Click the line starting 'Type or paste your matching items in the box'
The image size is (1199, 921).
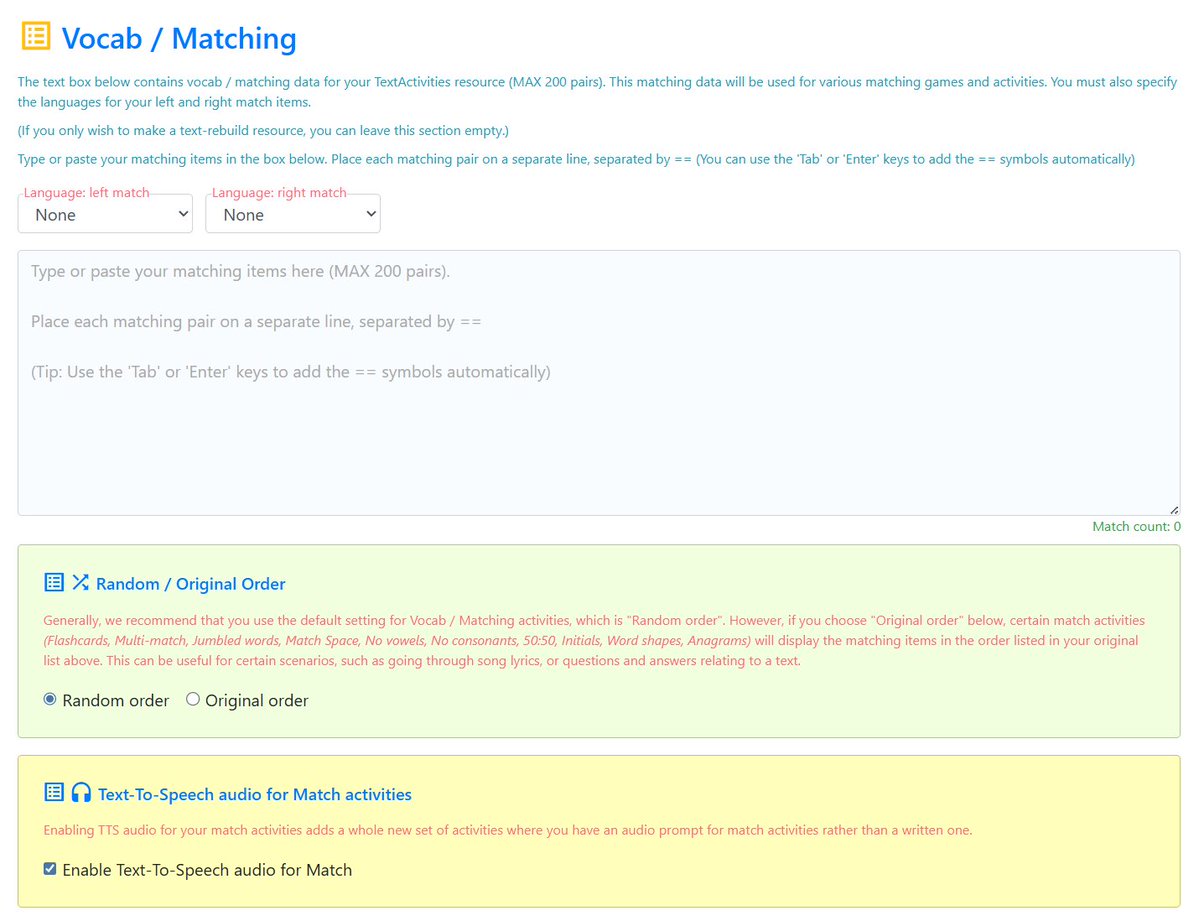point(576,159)
